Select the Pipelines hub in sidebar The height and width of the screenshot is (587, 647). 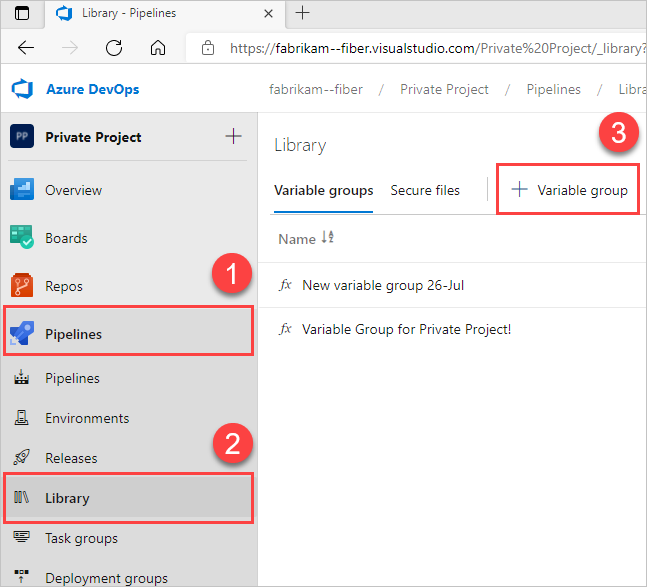tap(128, 333)
